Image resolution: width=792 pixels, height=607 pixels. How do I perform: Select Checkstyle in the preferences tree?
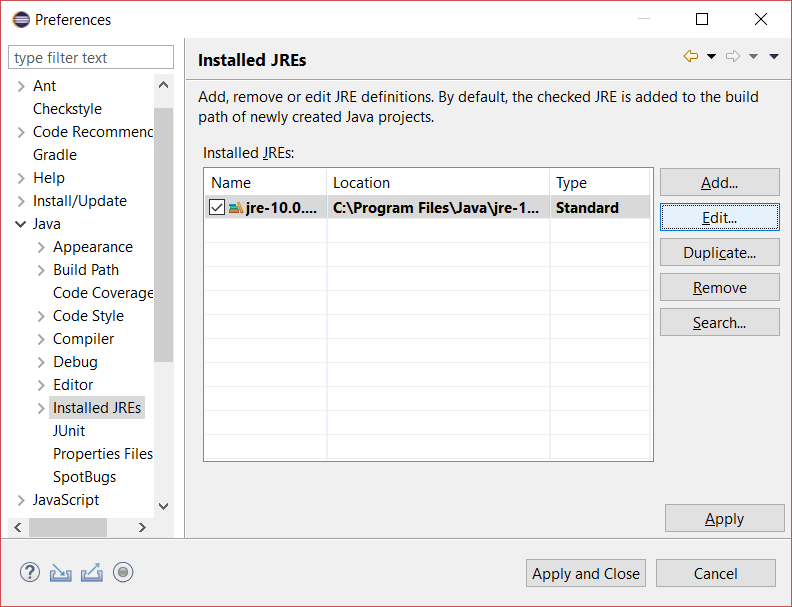click(67, 109)
